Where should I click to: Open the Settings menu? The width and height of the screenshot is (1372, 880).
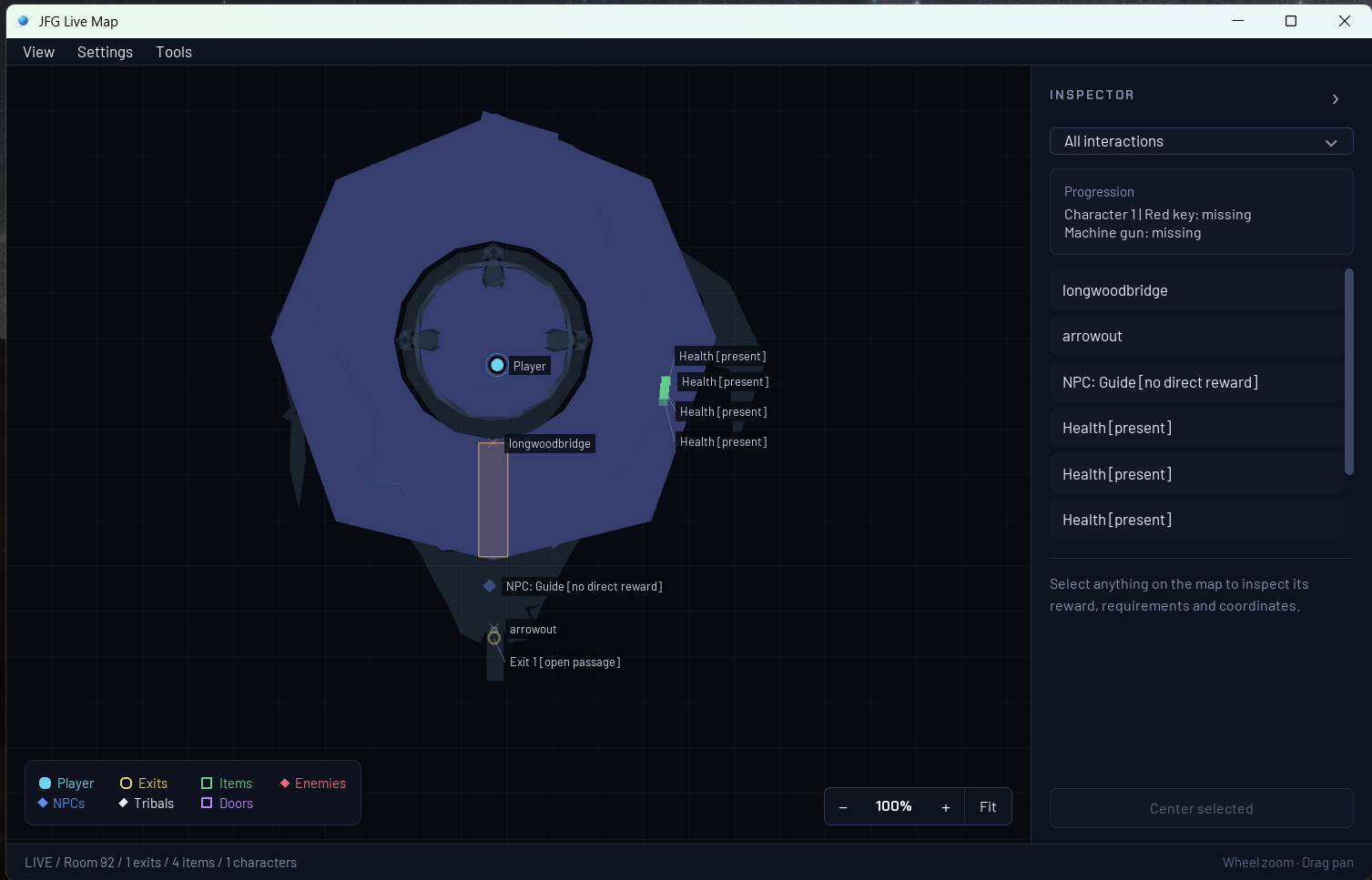pyautogui.click(x=106, y=52)
